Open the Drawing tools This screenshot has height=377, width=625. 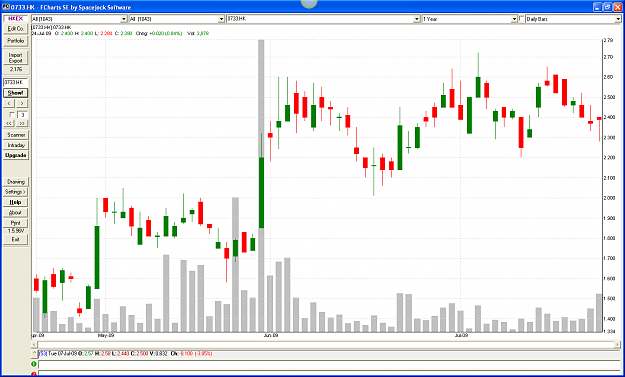(x=16, y=182)
